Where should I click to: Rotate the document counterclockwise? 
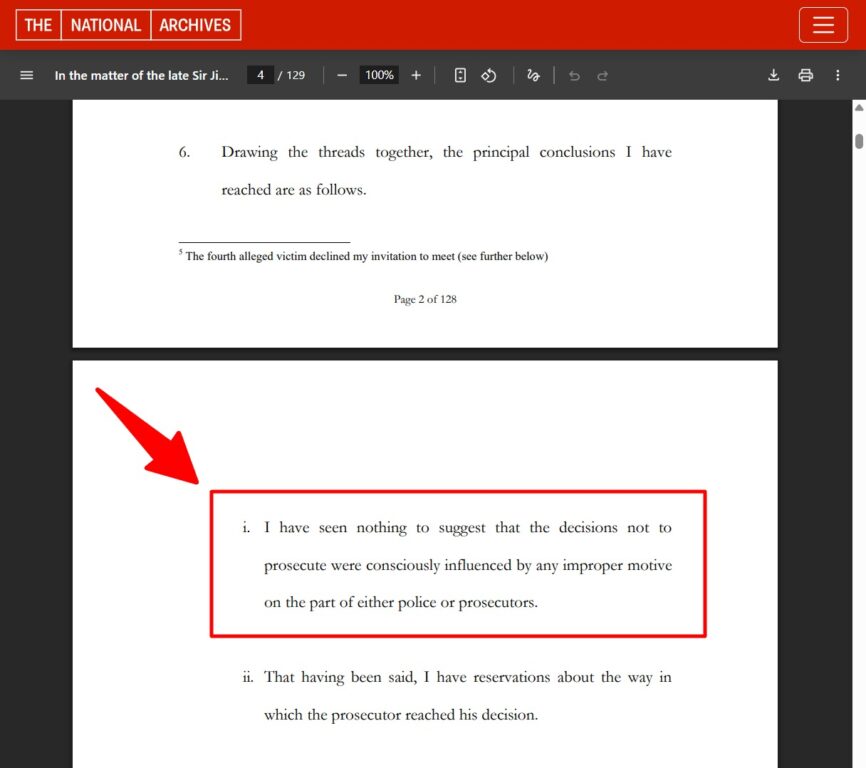489,75
